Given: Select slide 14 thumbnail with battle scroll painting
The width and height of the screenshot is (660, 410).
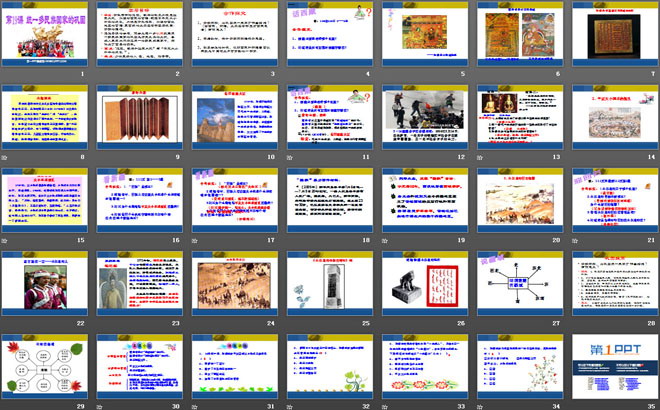Looking at the screenshot, I should click(x=615, y=117).
